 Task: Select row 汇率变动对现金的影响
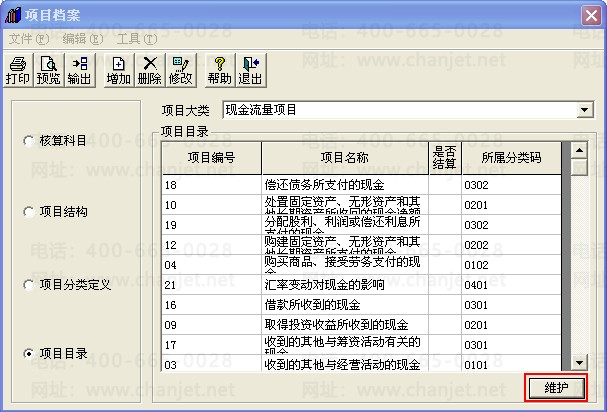(x=362, y=285)
